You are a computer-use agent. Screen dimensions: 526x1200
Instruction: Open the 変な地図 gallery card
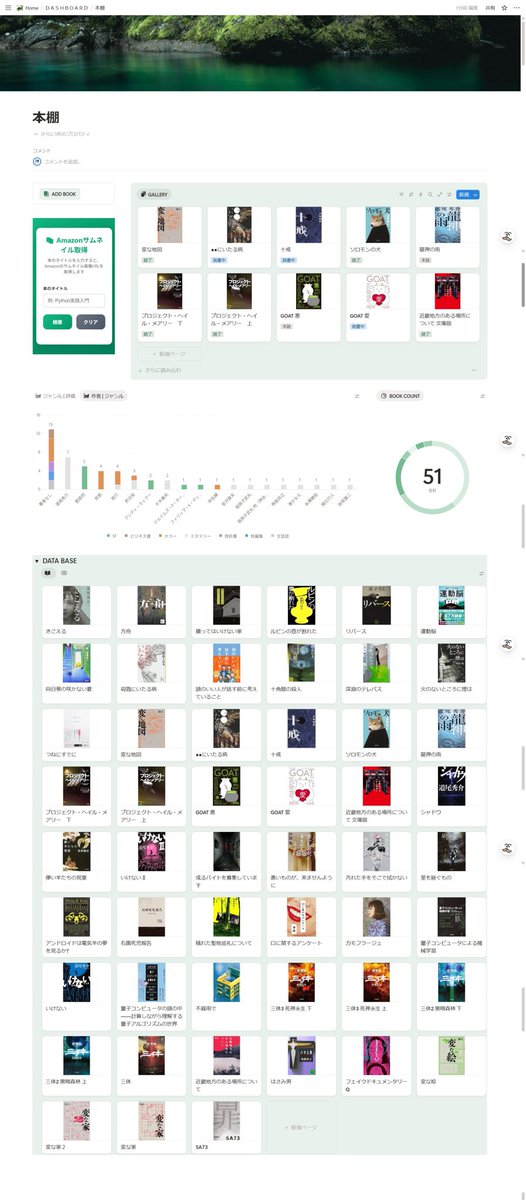[x=170, y=237]
